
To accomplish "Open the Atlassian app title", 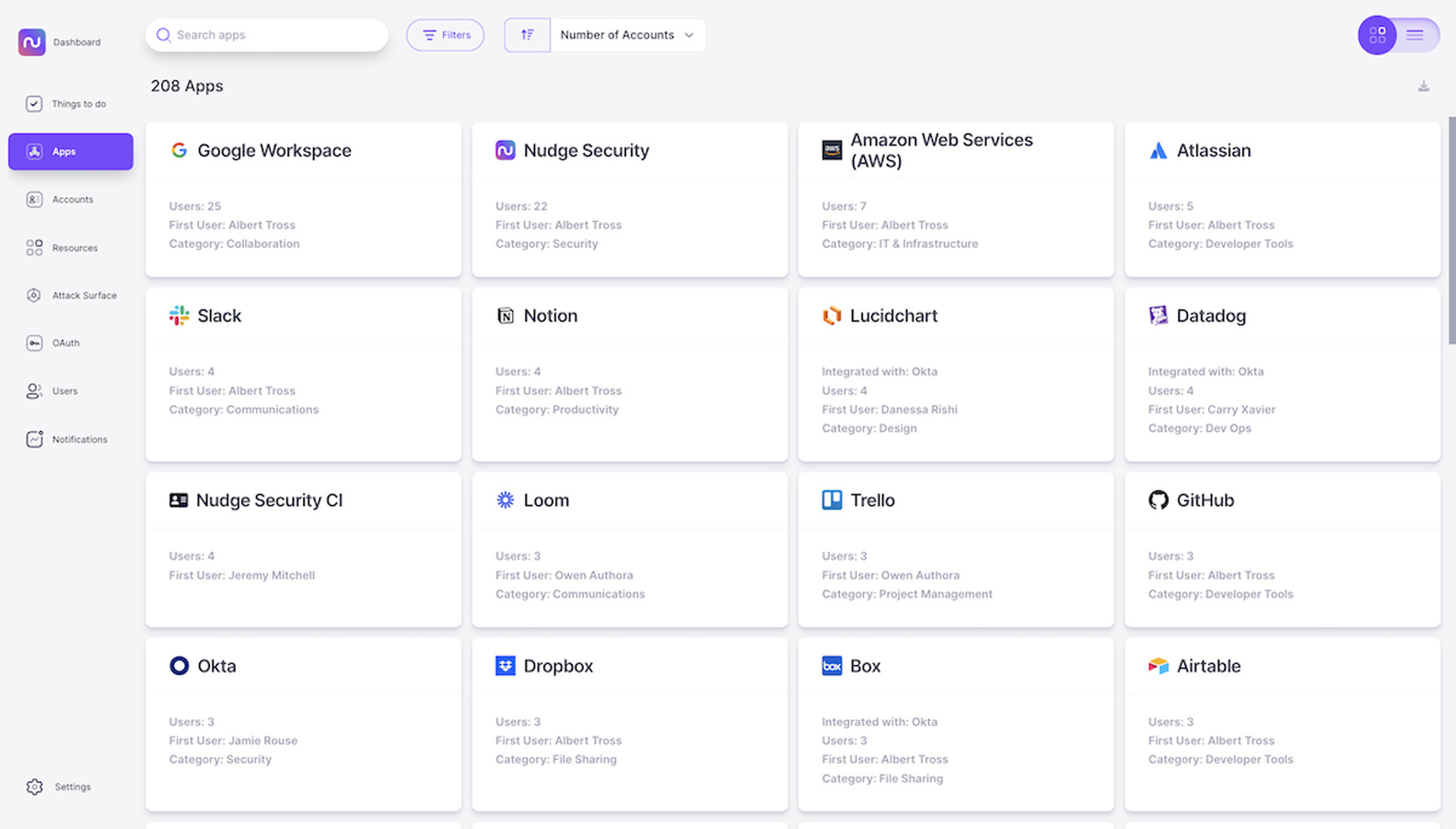I will tap(1214, 150).
